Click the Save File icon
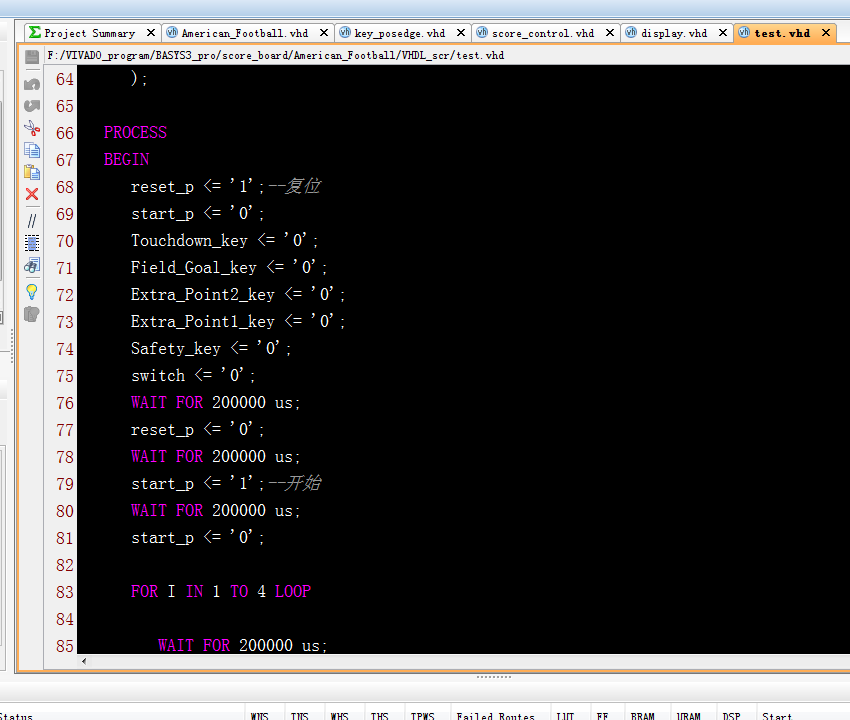Screen dimensions: 850x720 point(32,57)
